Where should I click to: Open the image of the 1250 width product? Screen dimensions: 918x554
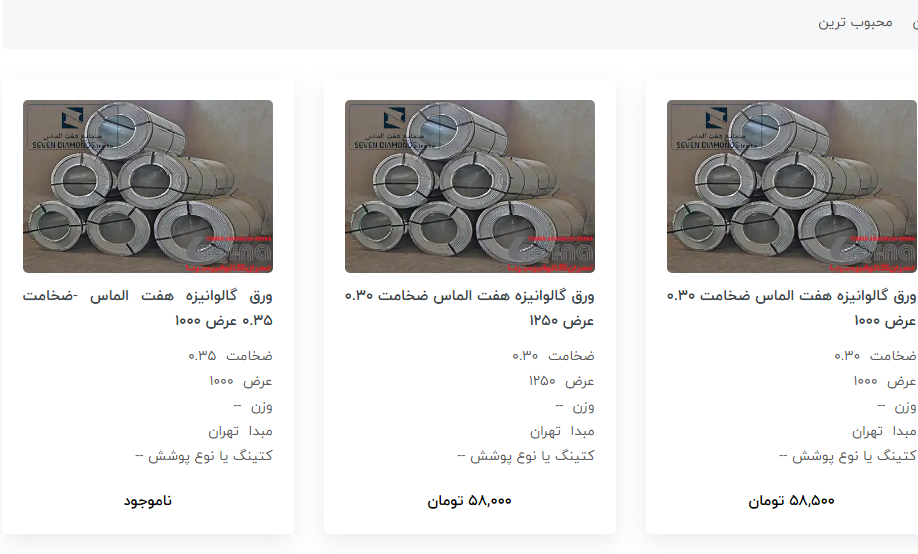point(470,186)
